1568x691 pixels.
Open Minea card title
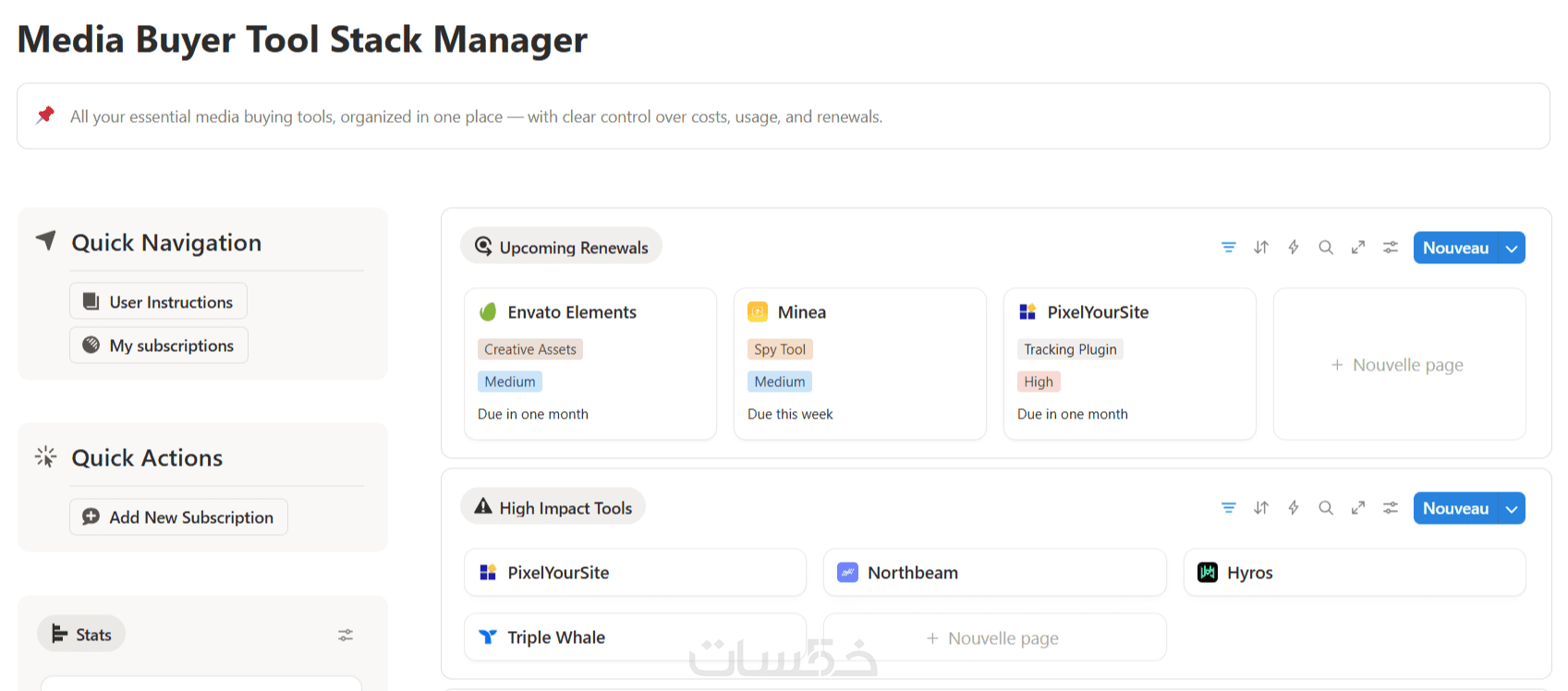coord(802,312)
